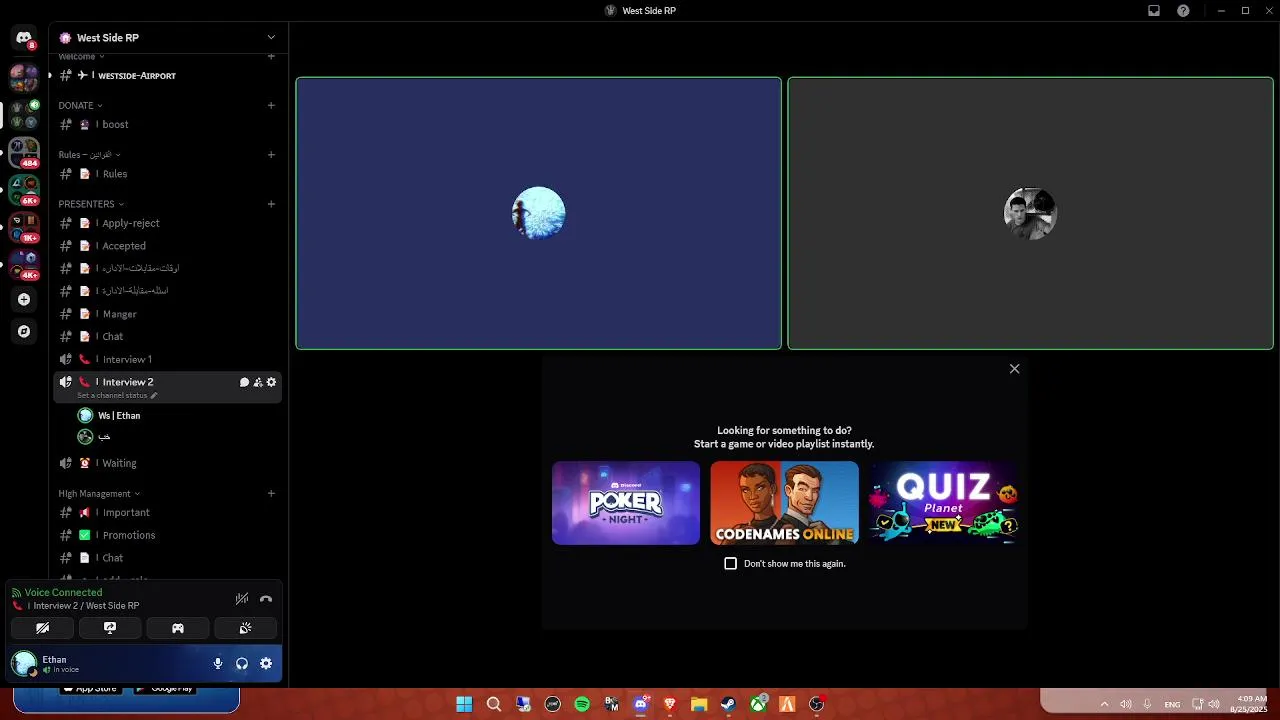Open Steam from the taskbar

[729, 704]
